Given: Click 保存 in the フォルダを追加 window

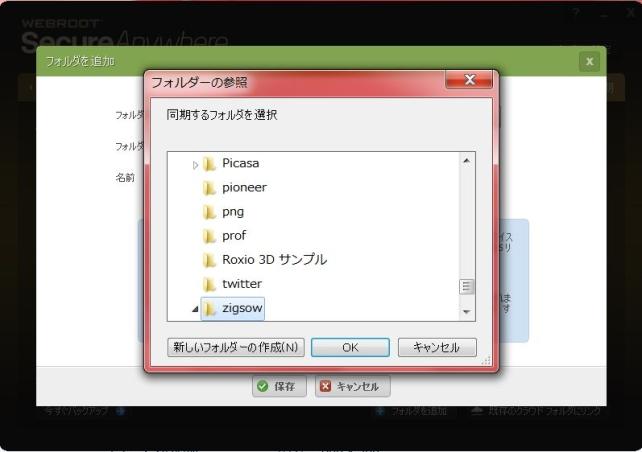Looking at the screenshot, I should click(x=279, y=386).
